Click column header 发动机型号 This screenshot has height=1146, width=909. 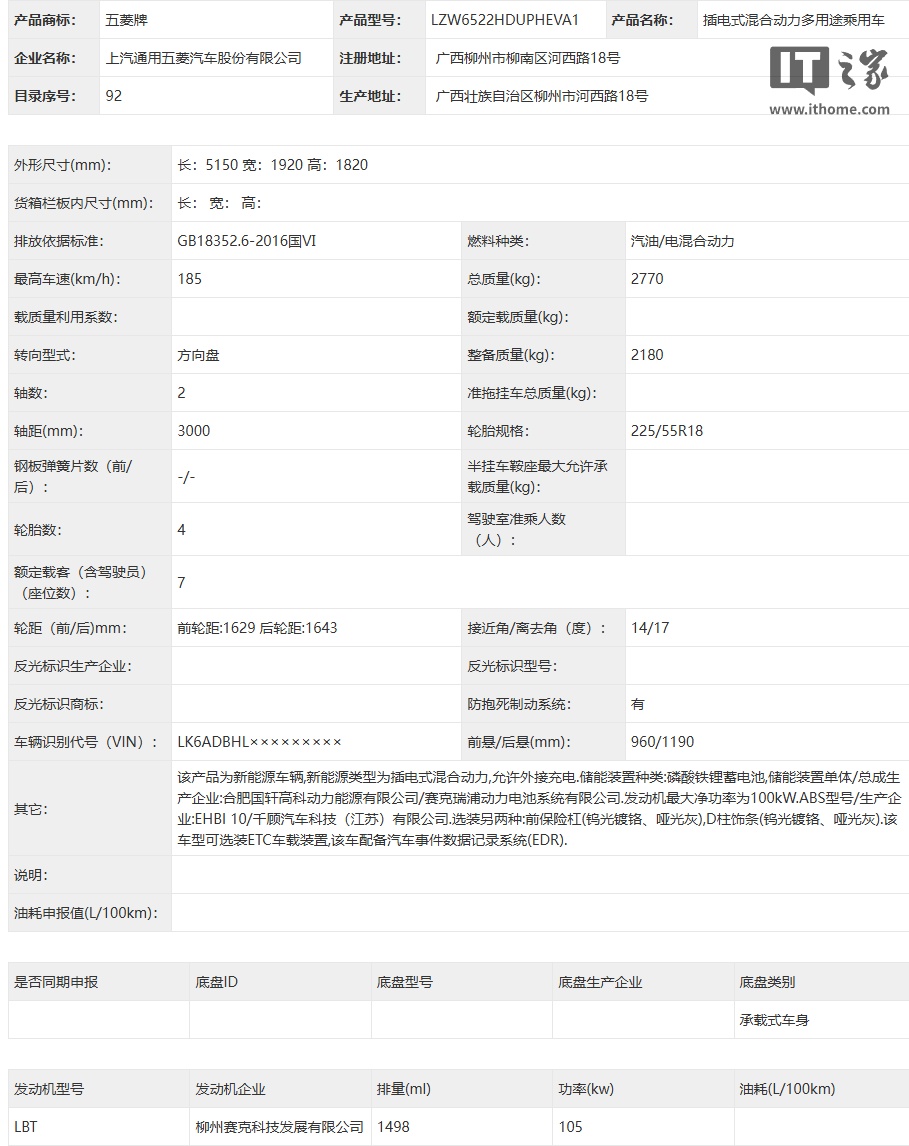tap(49, 1088)
